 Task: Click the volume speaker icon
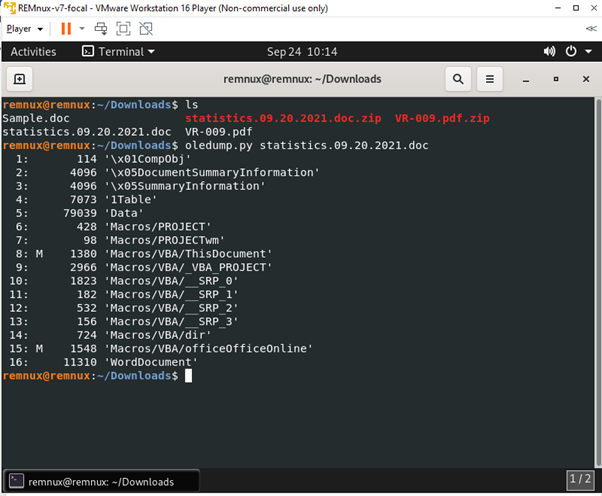549,51
